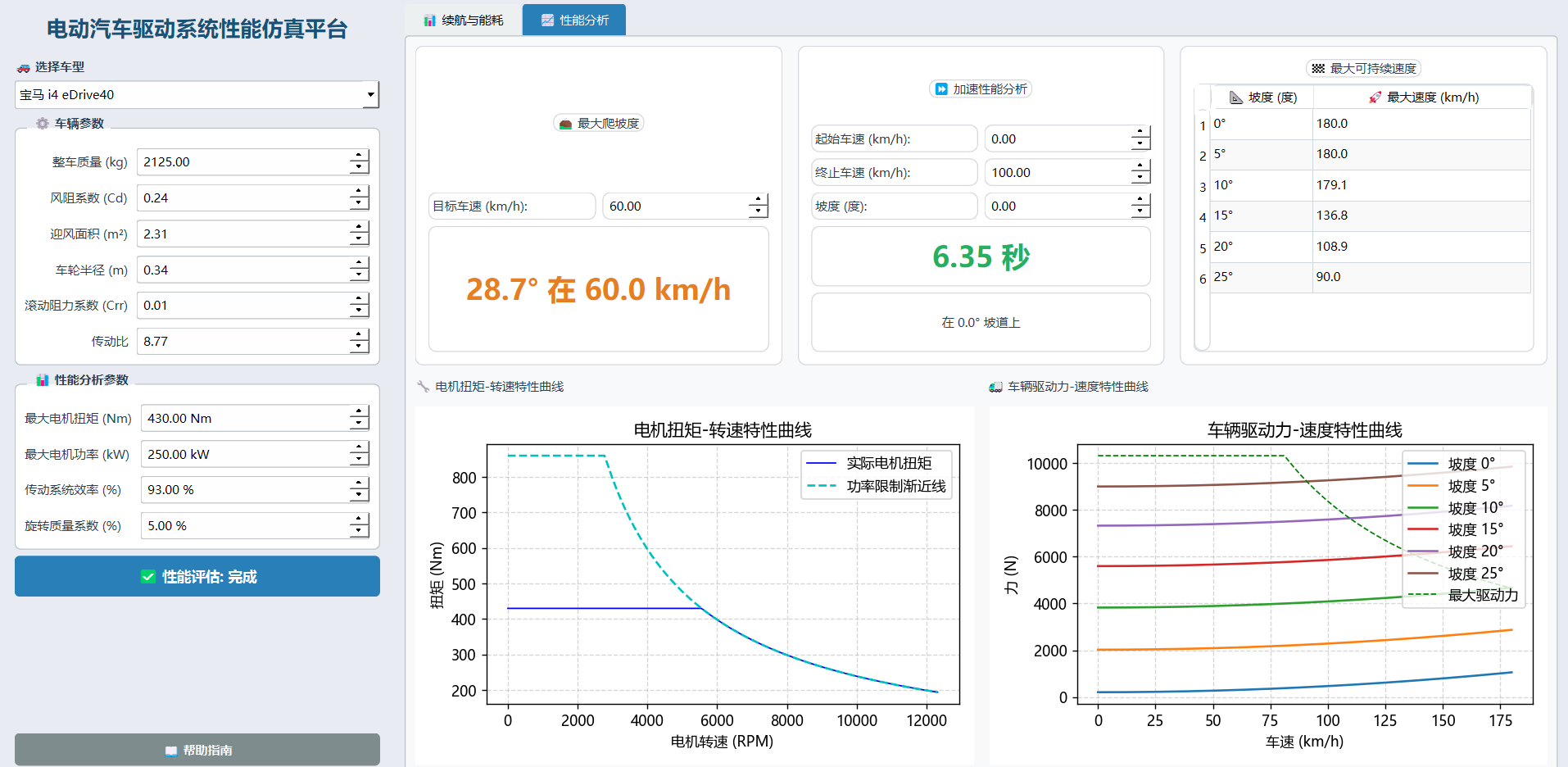Switch to the 续航与能耗 tab

point(464,20)
